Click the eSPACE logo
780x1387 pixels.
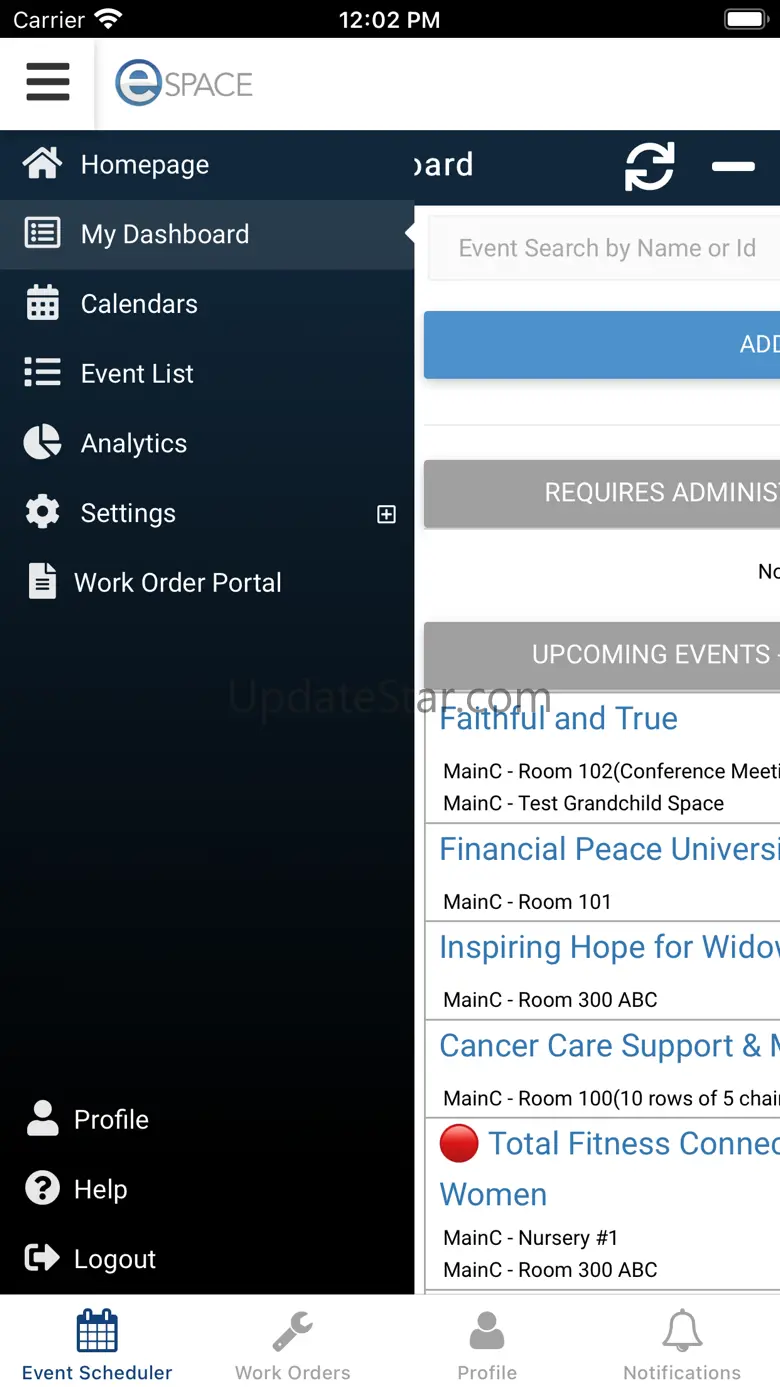click(184, 83)
